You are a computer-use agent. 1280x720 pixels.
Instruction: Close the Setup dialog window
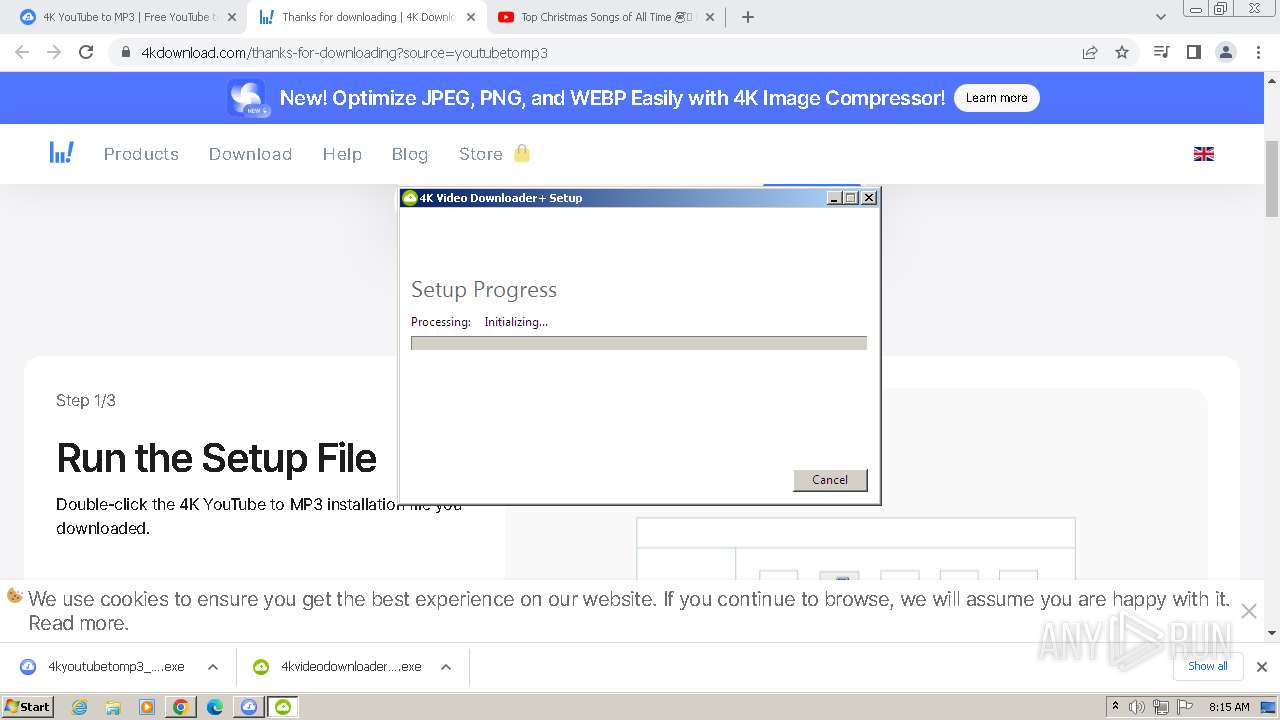[x=869, y=198]
